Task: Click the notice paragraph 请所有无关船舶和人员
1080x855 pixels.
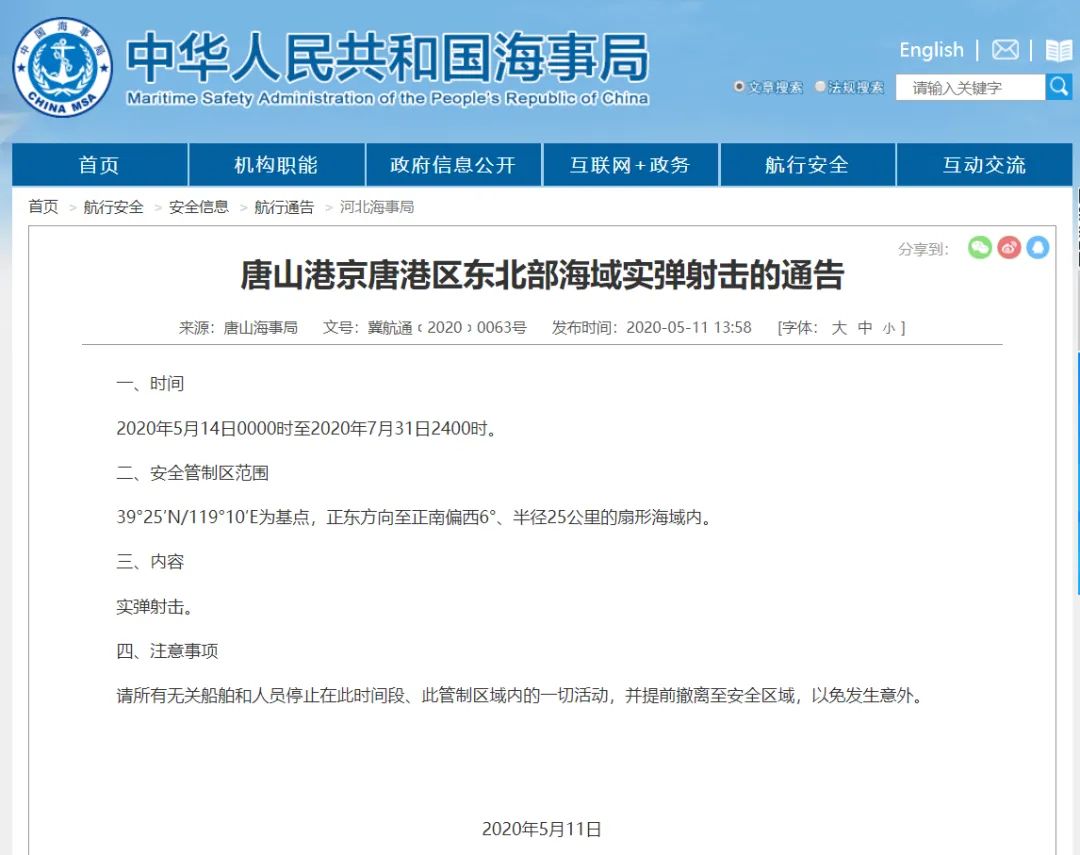Action: coord(520,696)
